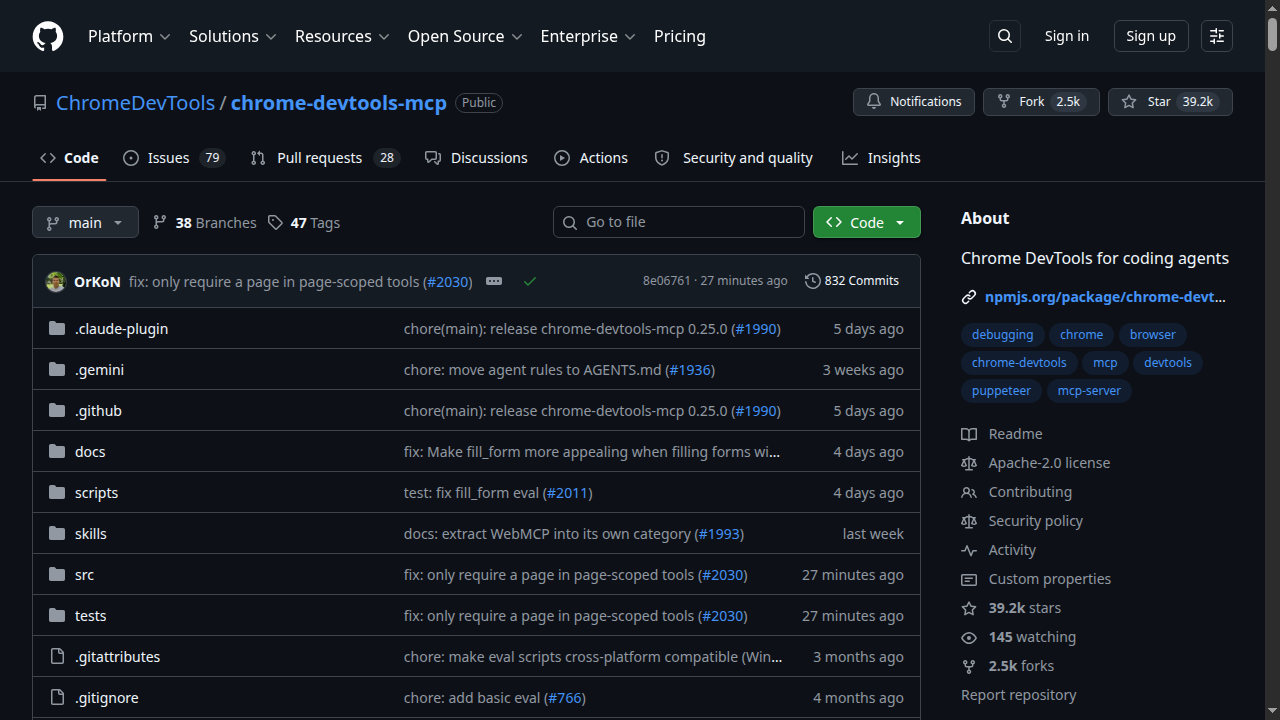Open the Pricing page
The width and height of the screenshot is (1280, 720).
coord(680,36)
